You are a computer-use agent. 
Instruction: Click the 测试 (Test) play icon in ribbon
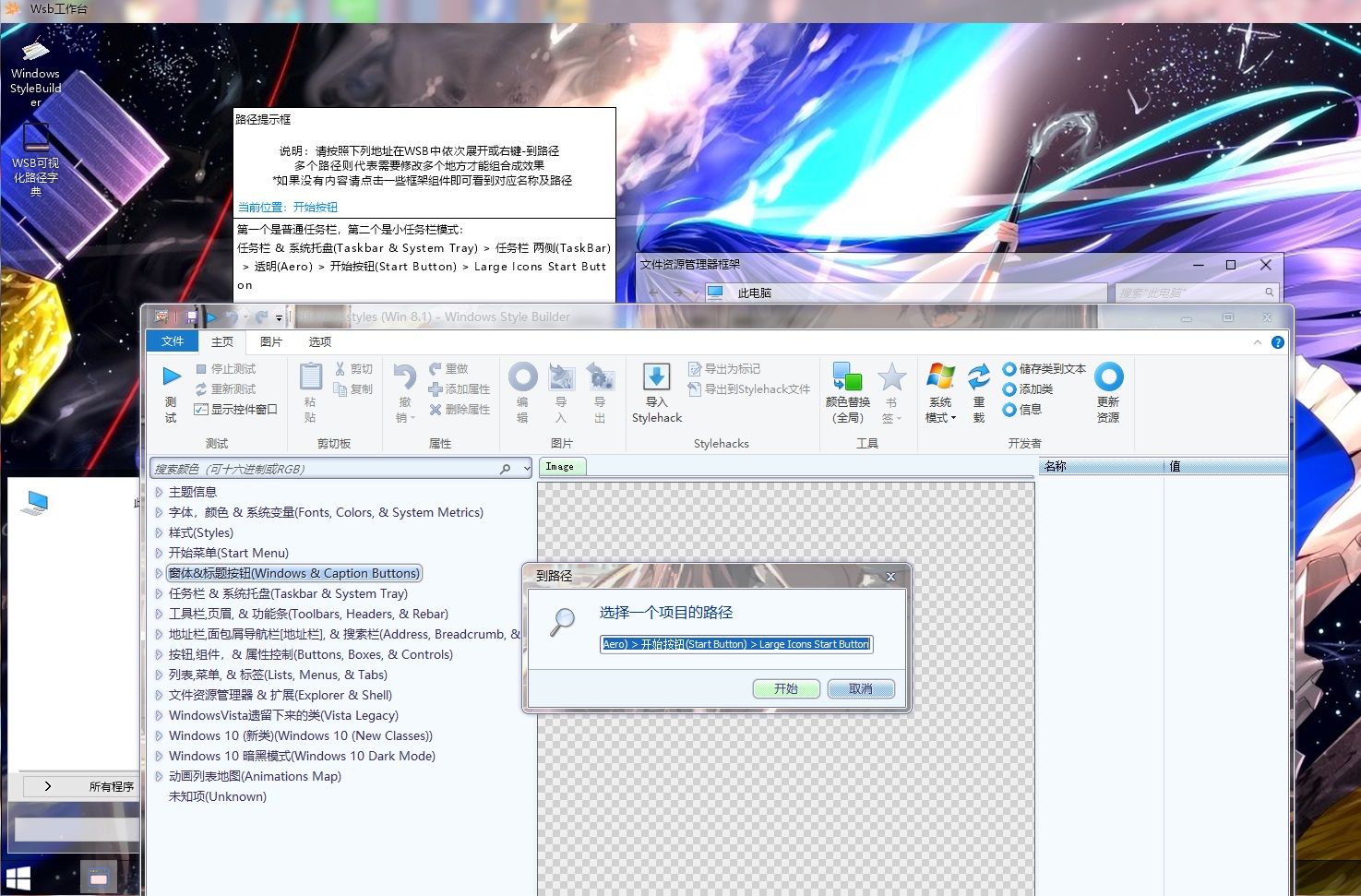tap(172, 376)
